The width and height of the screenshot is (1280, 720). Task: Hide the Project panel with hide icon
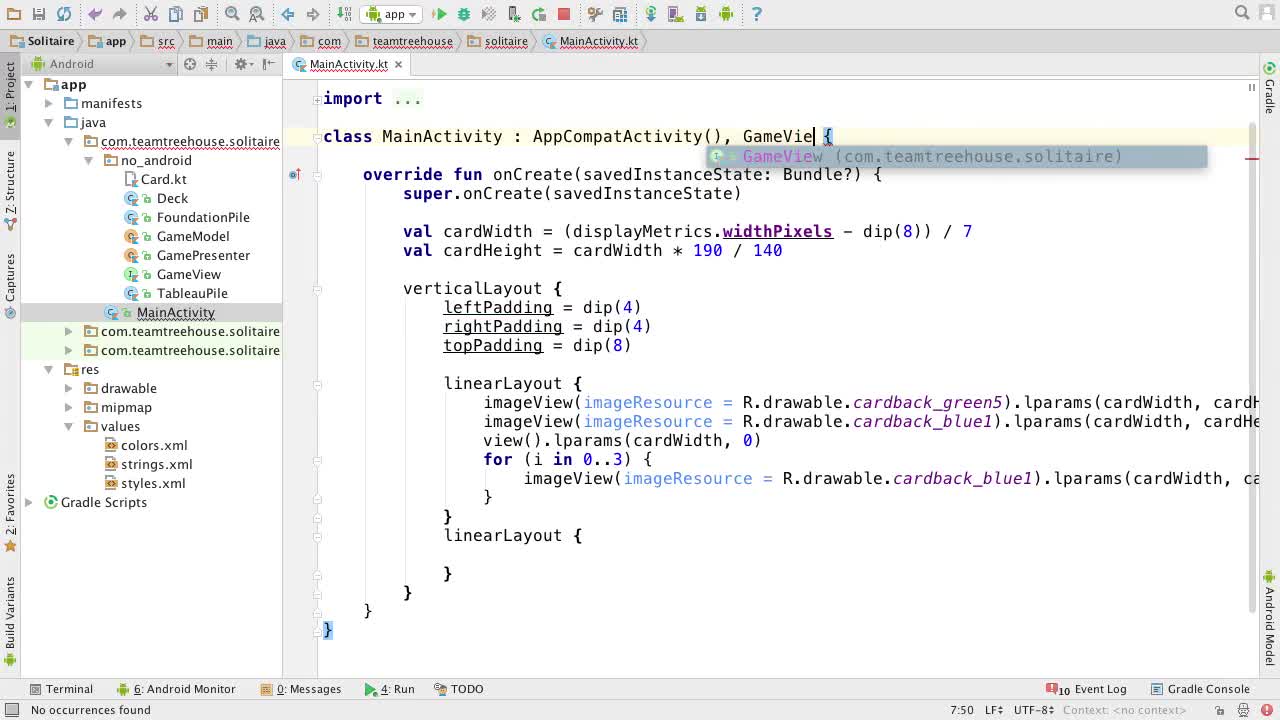point(268,64)
